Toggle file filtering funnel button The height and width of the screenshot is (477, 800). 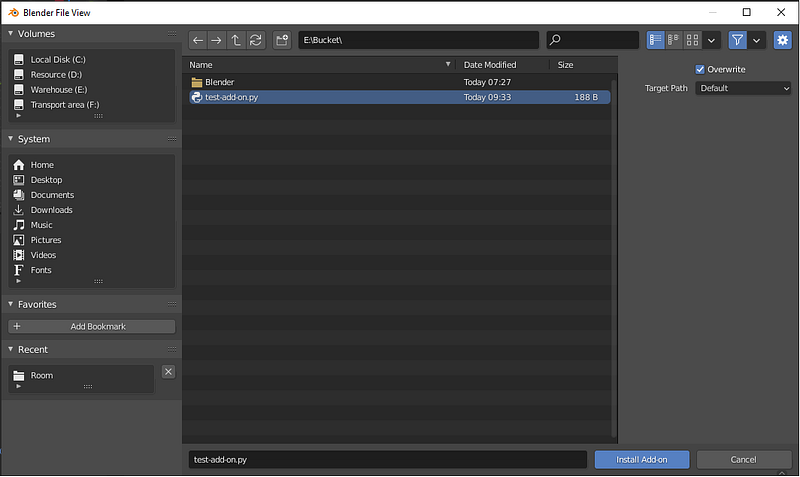(x=737, y=40)
